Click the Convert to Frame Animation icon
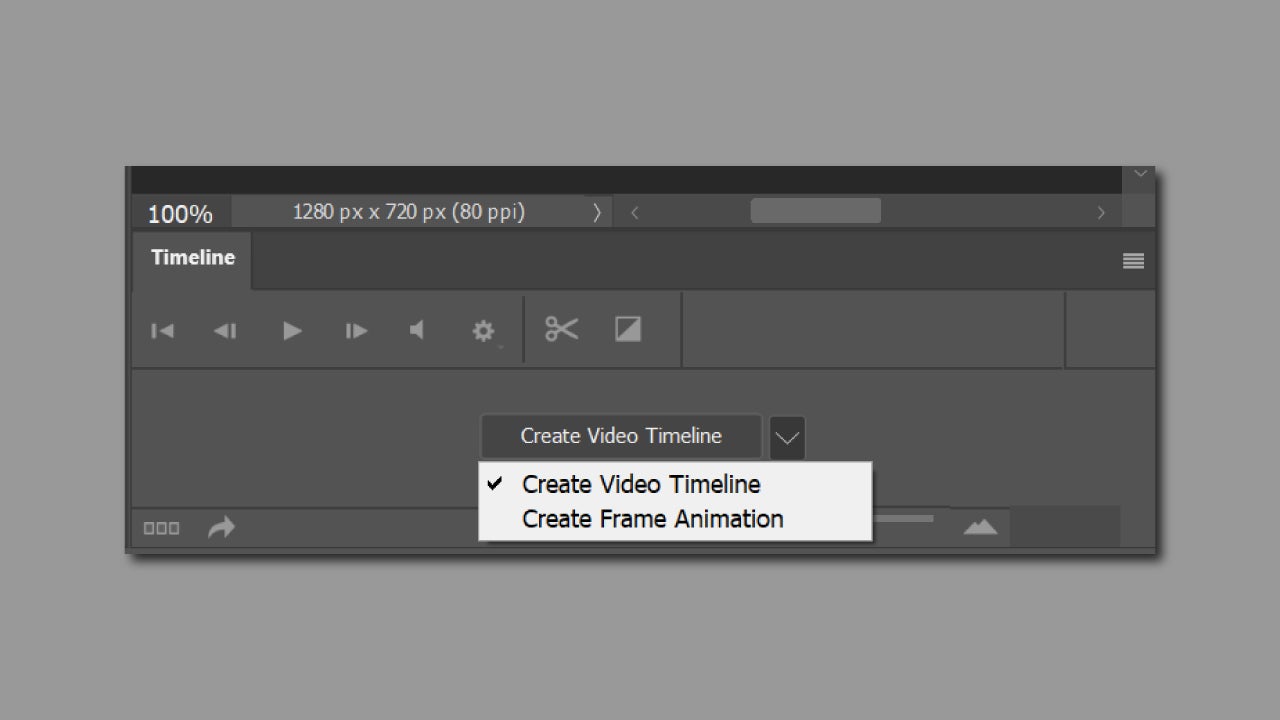Image resolution: width=1280 pixels, height=720 pixels. click(161, 528)
